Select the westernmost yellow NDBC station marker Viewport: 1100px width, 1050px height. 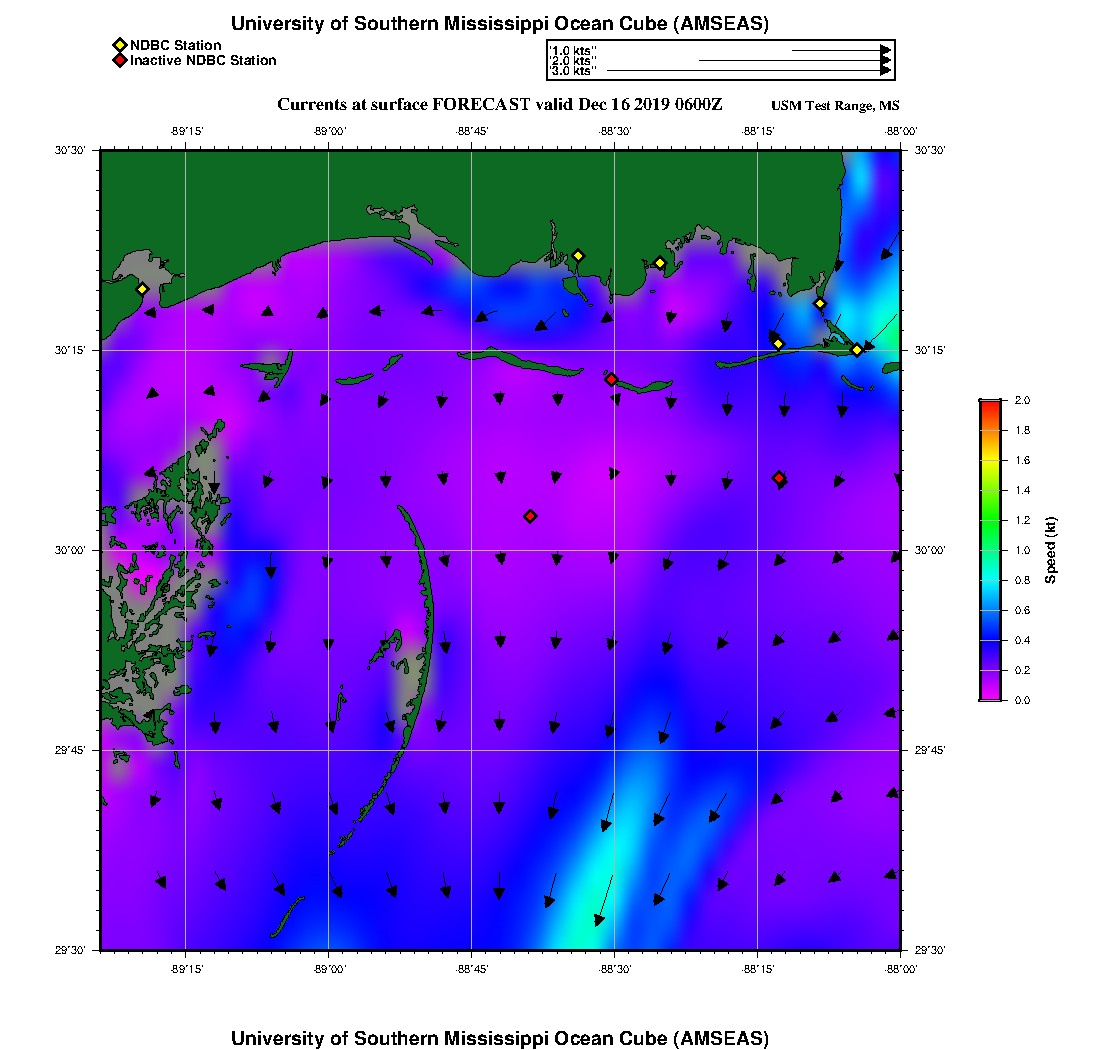point(142,289)
